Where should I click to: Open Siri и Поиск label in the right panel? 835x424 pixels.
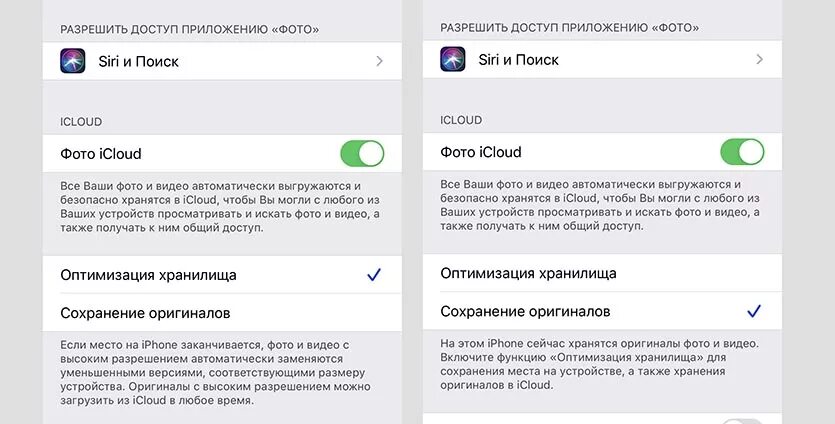519,60
